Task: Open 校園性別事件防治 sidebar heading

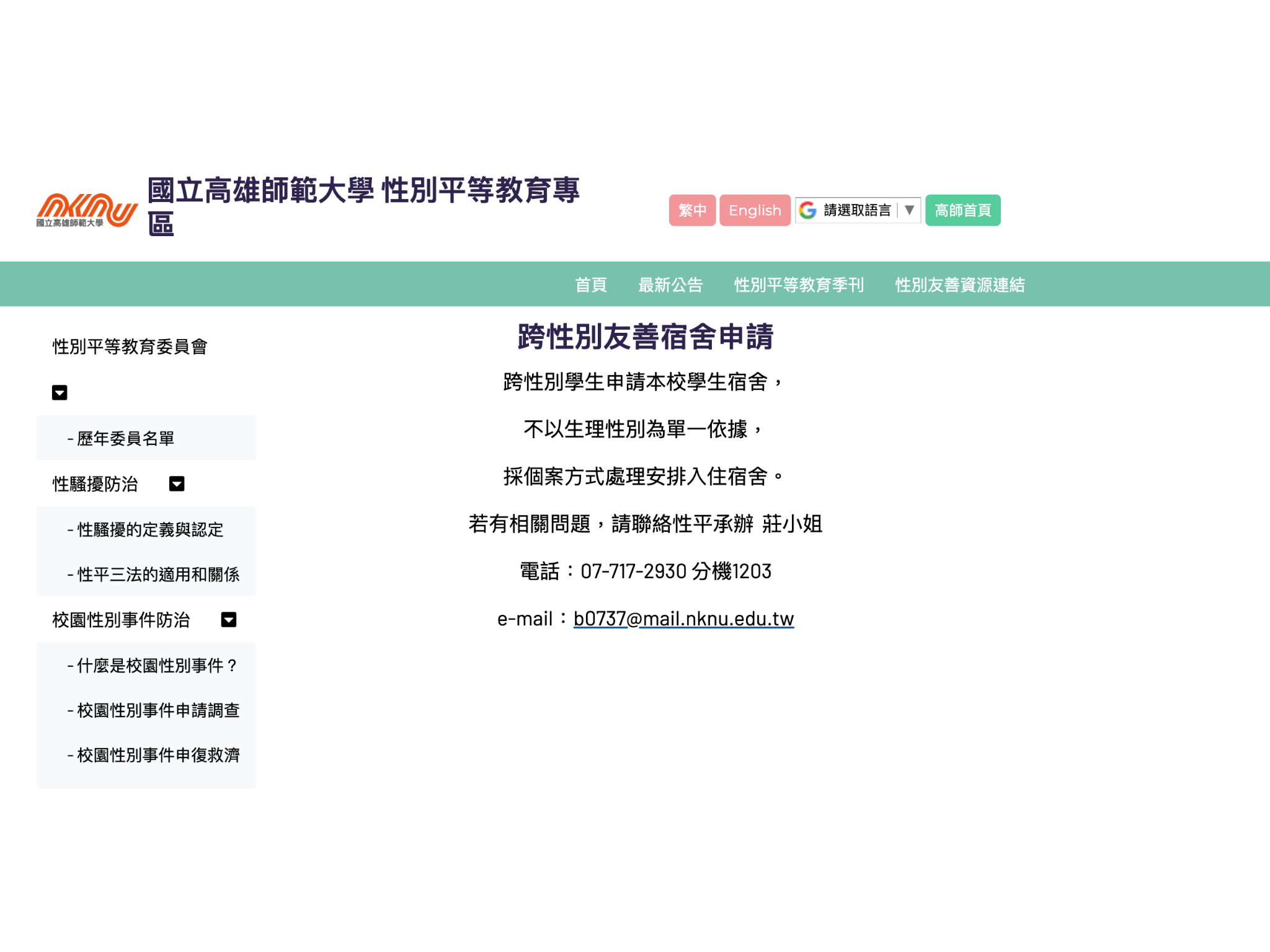Action: click(121, 620)
